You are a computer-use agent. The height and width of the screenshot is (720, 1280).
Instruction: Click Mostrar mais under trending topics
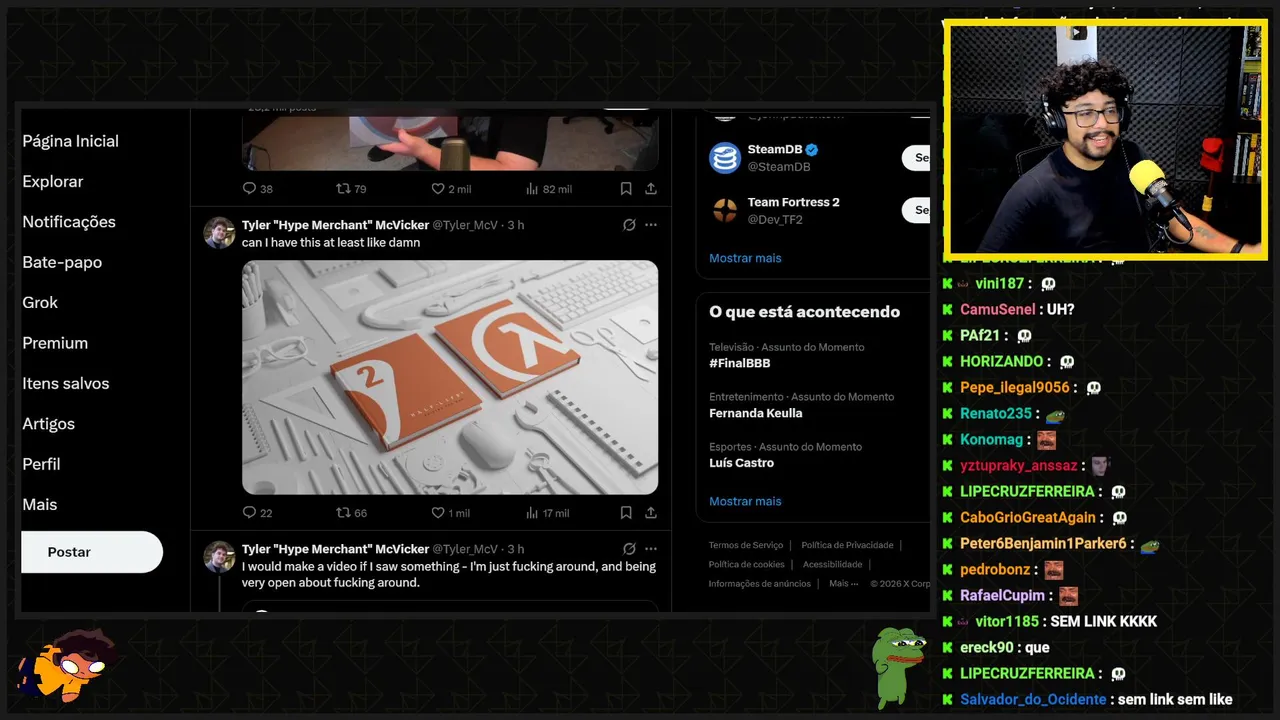point(745,501)
